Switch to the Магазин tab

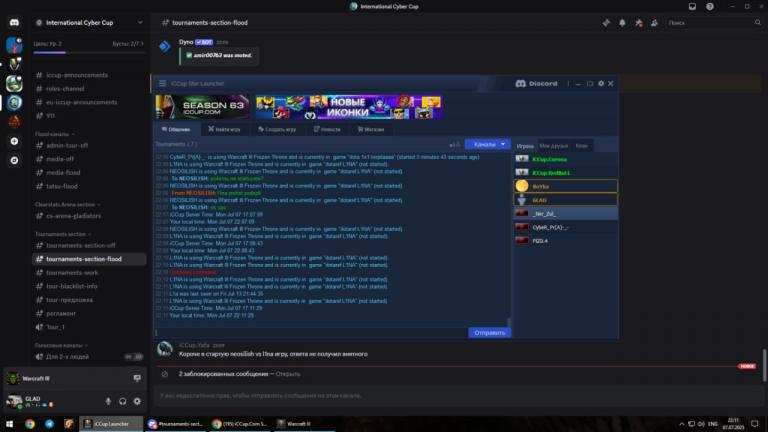point(371,129)
